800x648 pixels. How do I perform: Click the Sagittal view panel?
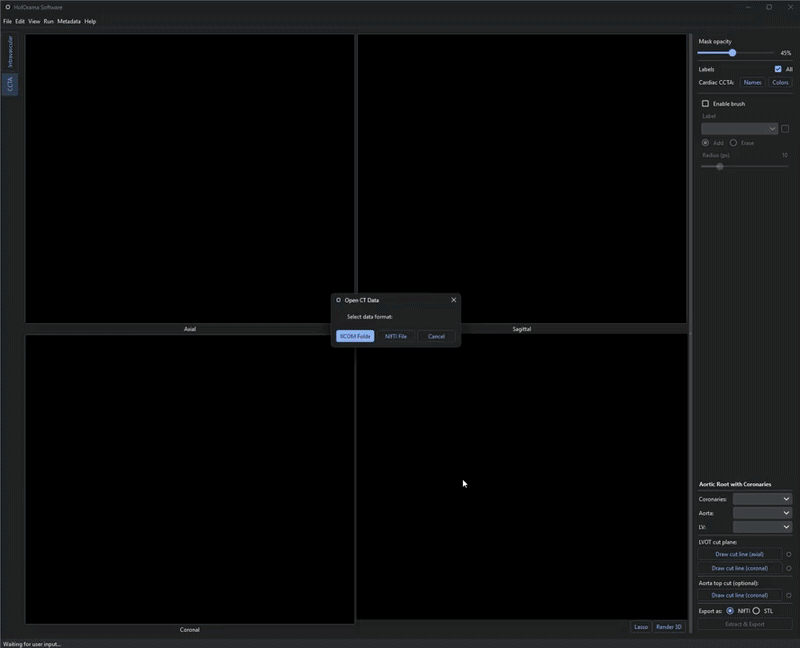522,179
